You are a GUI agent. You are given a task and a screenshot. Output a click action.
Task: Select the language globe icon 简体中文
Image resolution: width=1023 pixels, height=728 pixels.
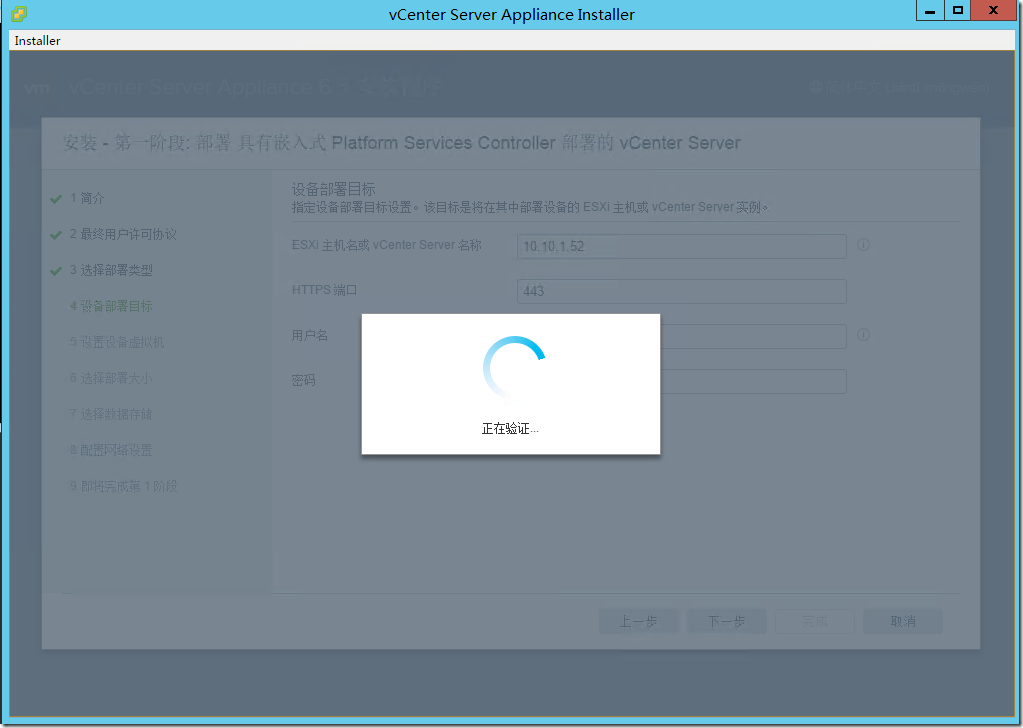816,87
